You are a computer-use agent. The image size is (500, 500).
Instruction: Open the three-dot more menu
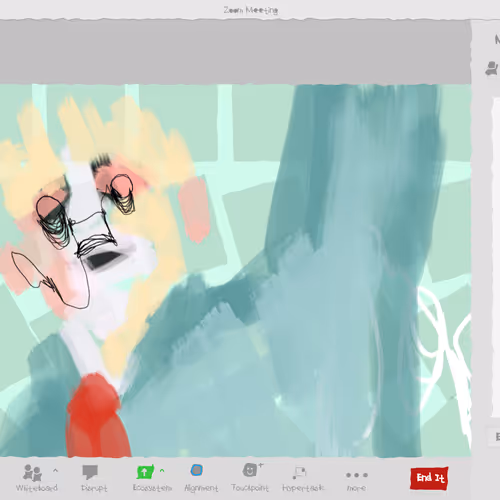(x=357, y=475)
